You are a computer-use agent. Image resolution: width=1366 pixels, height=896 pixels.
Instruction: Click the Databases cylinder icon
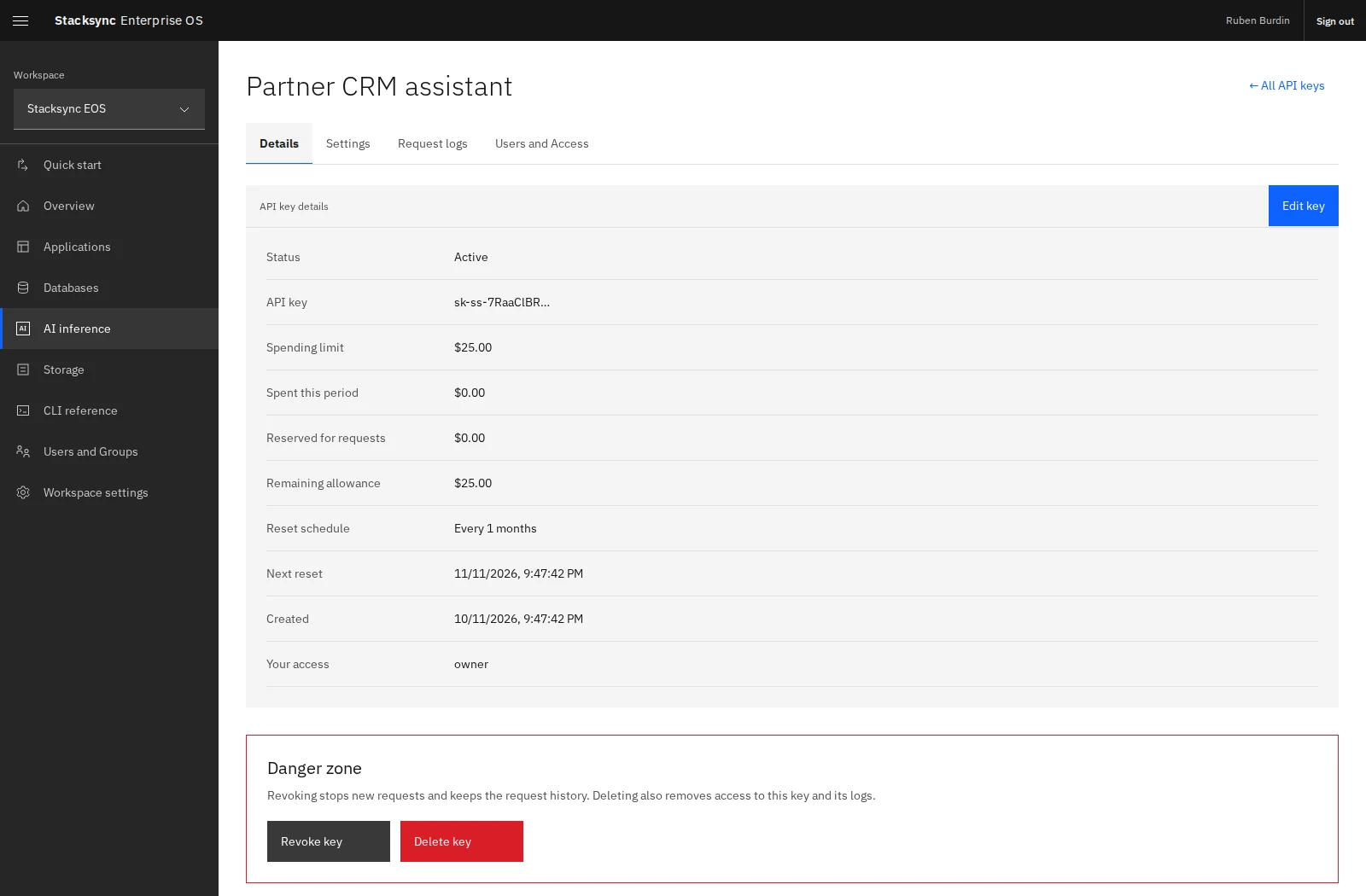coord(23,288)
